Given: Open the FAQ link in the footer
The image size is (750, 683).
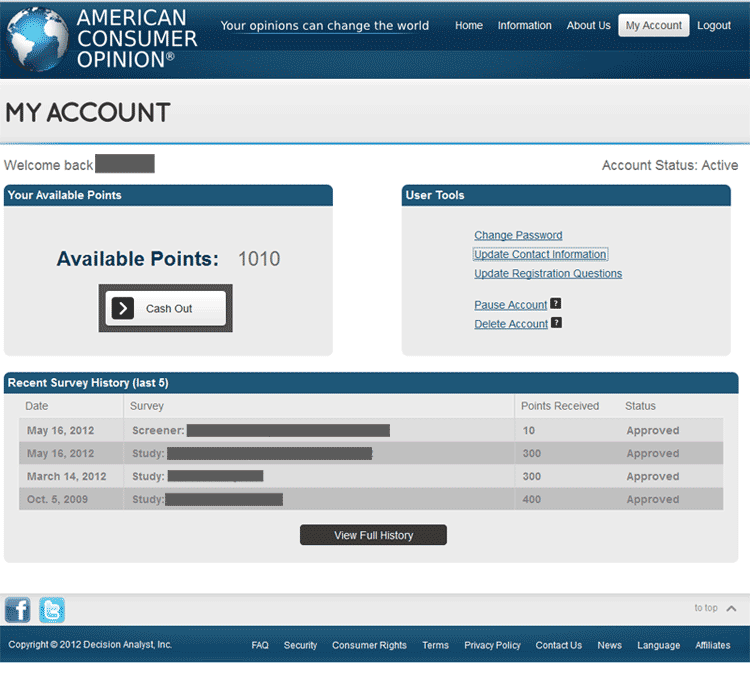Looking at the screenshot, I should pyautogui.click(x=260, y=646).
